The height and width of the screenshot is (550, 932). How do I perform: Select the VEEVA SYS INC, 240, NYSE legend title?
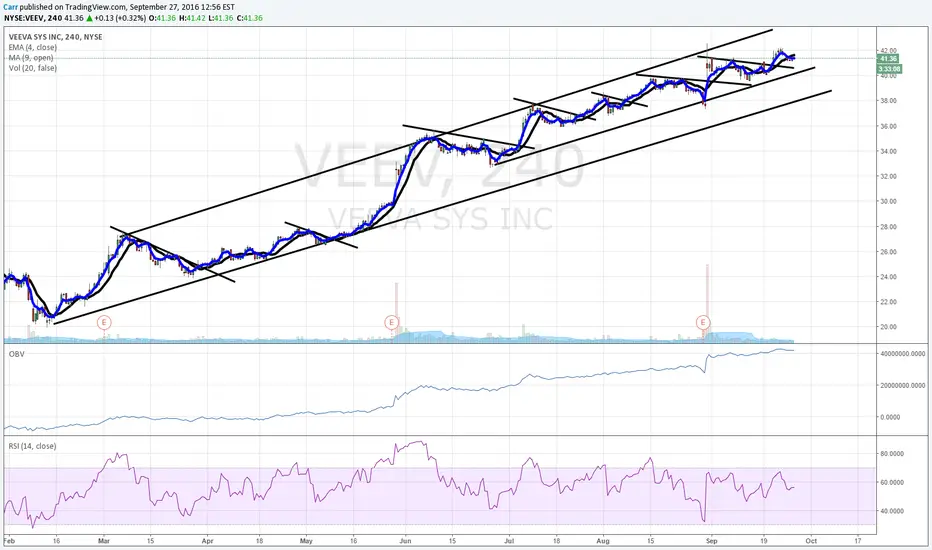click(x=55, y=37)
